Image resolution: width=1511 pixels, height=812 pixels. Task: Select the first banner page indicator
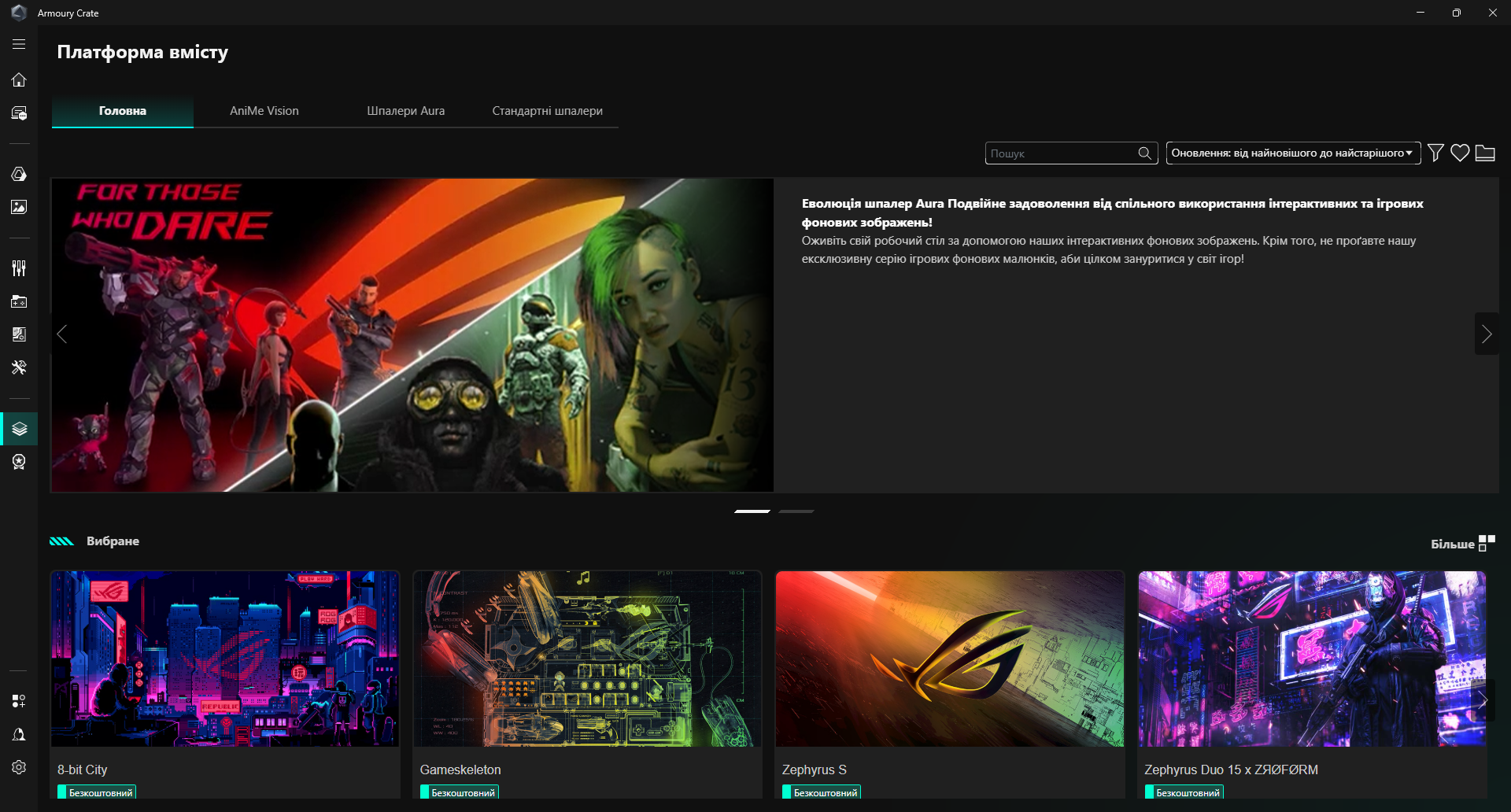[752, 511]
